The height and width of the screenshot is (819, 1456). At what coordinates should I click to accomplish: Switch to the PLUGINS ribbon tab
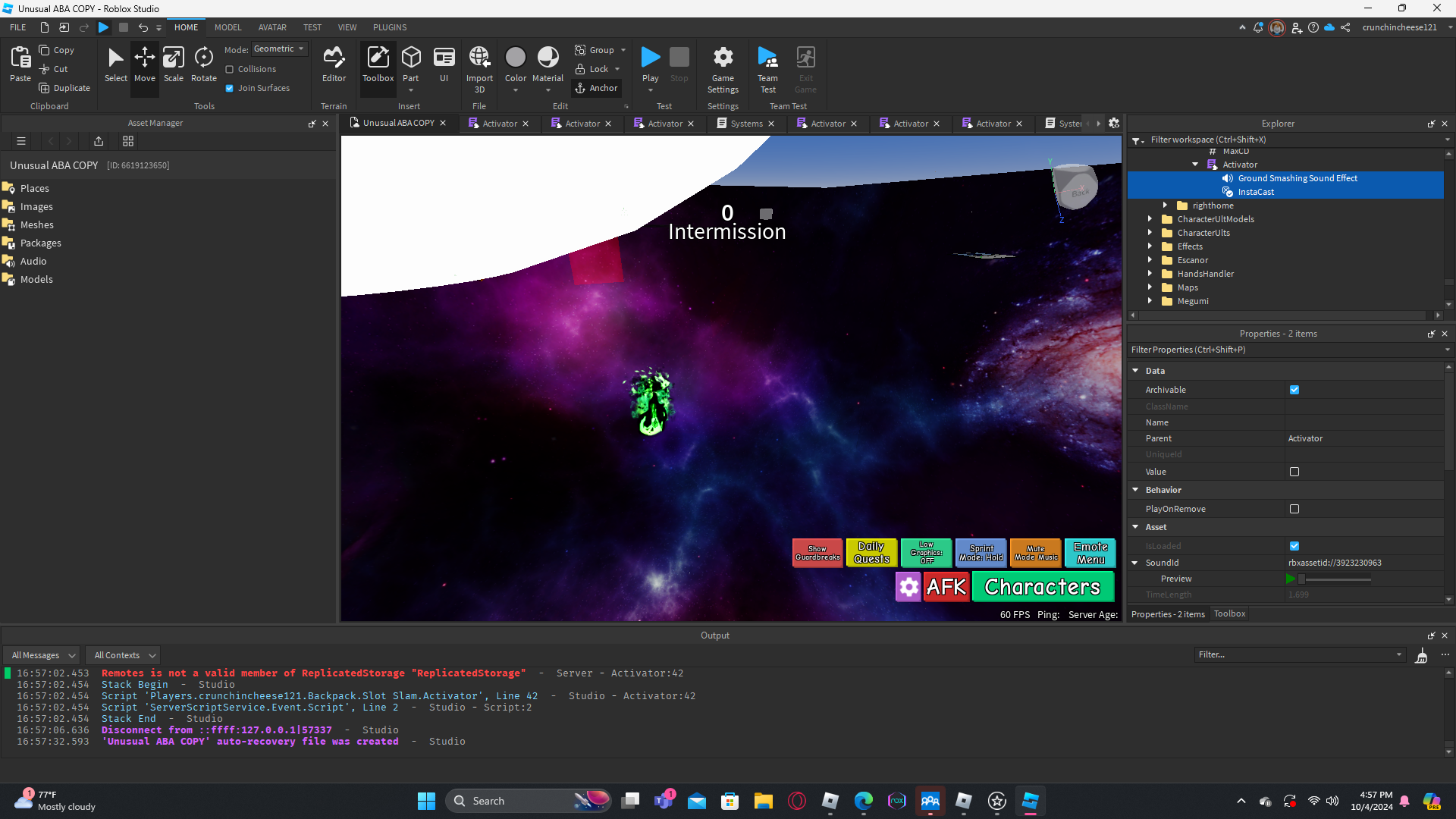point(390,27)
